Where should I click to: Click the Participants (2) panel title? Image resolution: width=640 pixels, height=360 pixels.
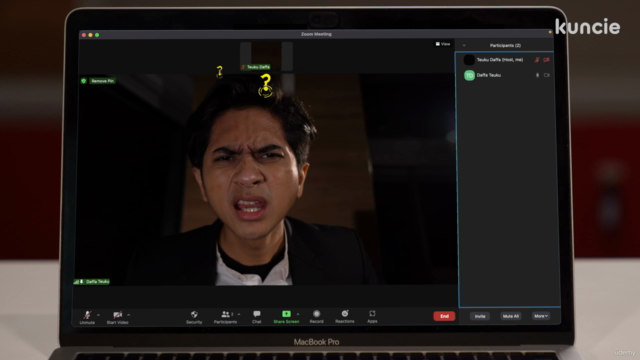coord(505,45)
